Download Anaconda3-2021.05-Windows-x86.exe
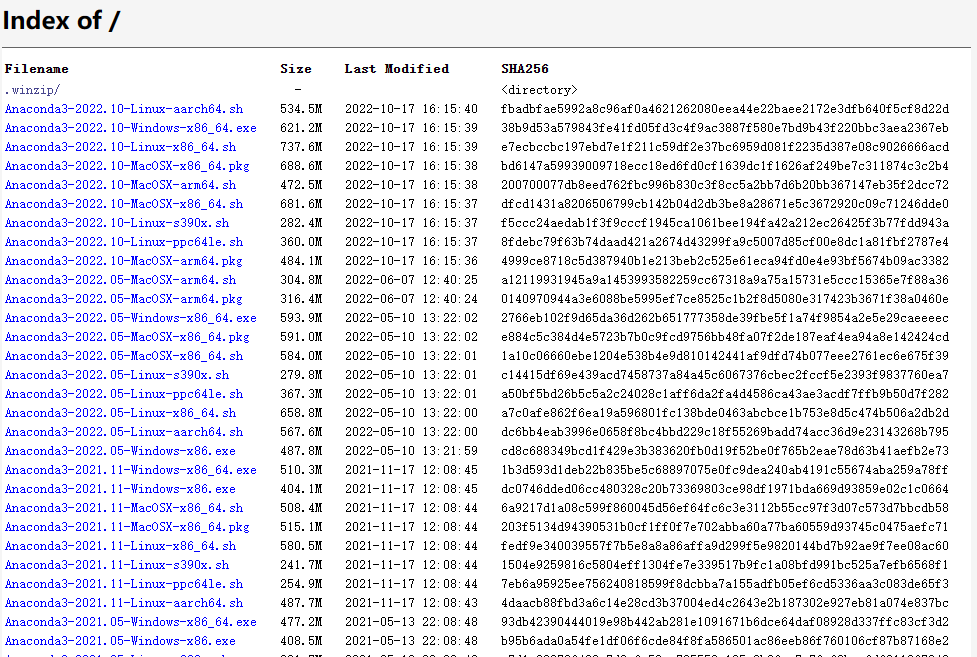Viewport: 977px width, 657px height. click(x=120, y=641)
